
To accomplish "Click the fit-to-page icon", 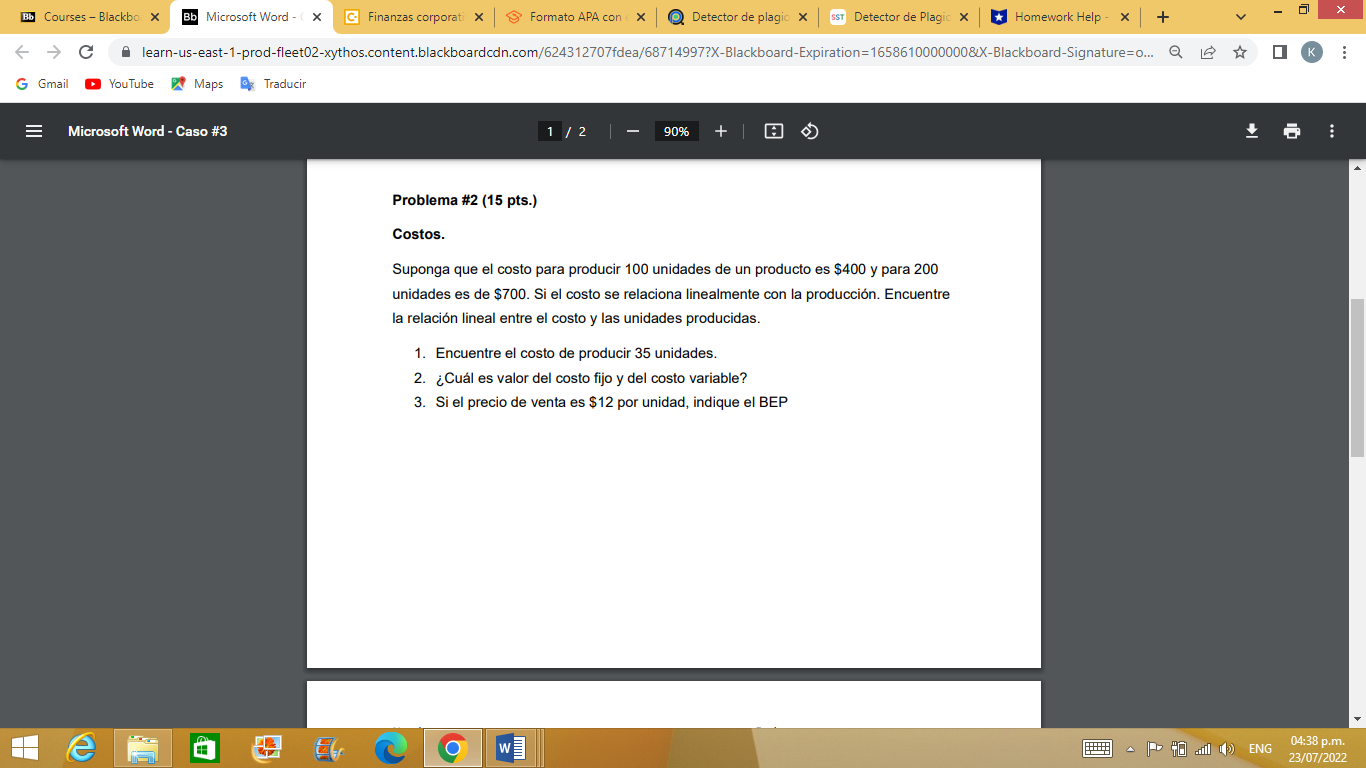I will [773, 130].
